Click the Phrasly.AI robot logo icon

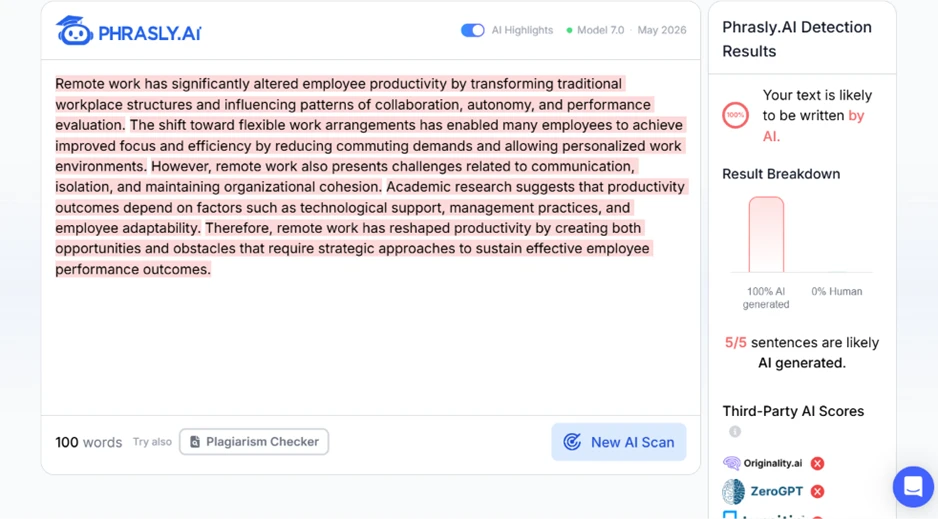(x=74, y=30)
